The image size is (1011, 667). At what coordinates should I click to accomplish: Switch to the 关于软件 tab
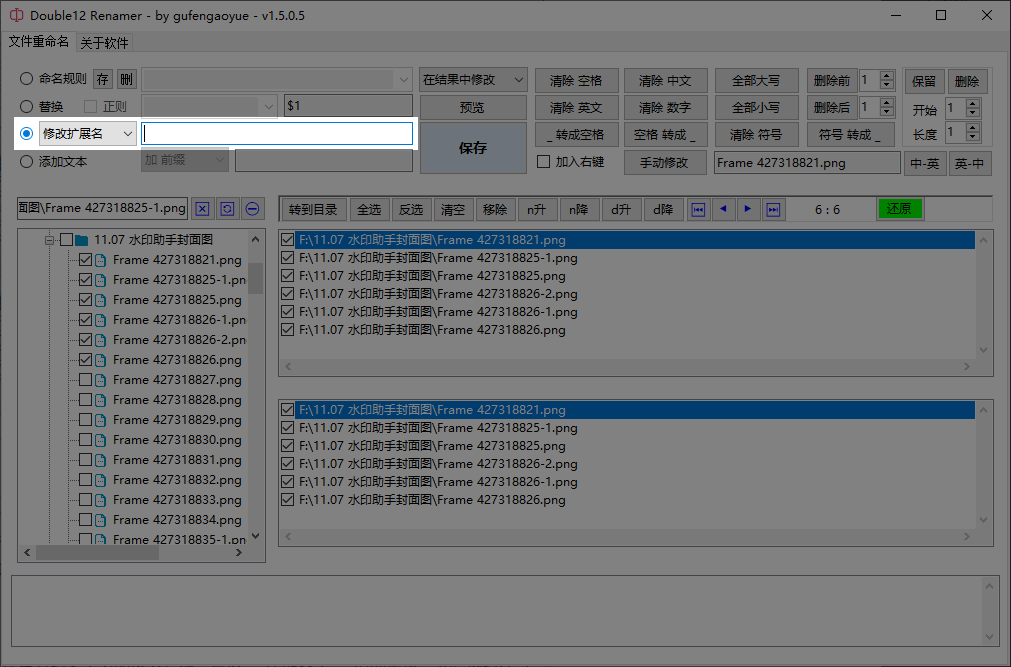(104, 43)
